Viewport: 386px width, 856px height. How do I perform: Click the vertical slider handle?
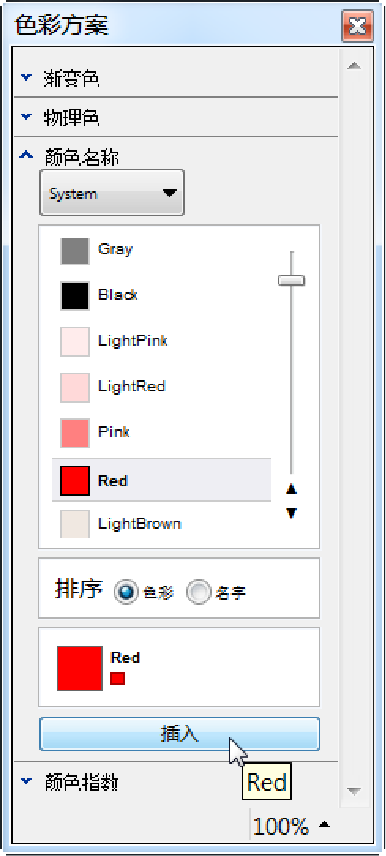[x=292, y=281]
